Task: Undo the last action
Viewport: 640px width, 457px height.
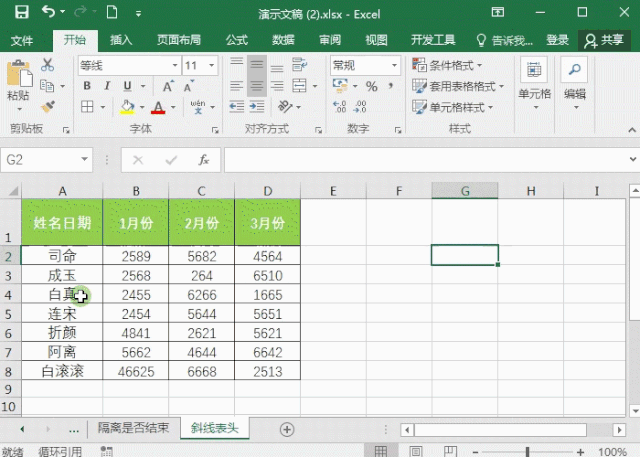Action: click(48, 12)
